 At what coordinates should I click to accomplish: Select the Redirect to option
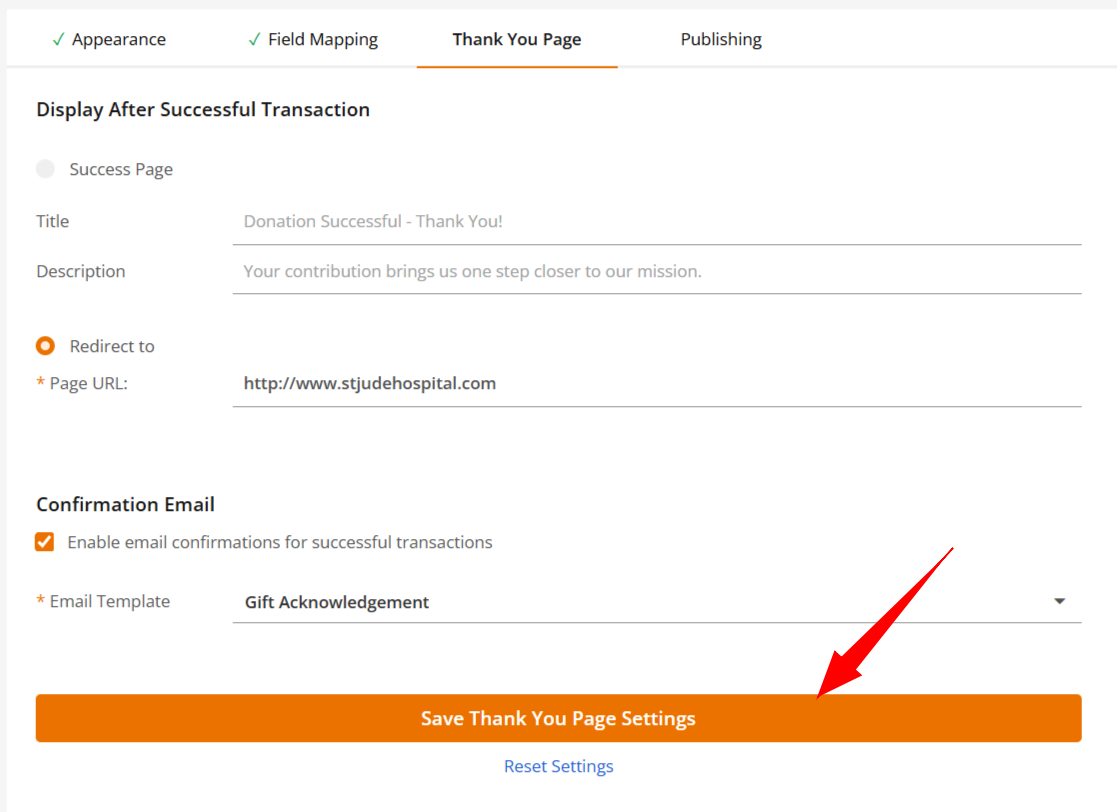click(44, 345)
